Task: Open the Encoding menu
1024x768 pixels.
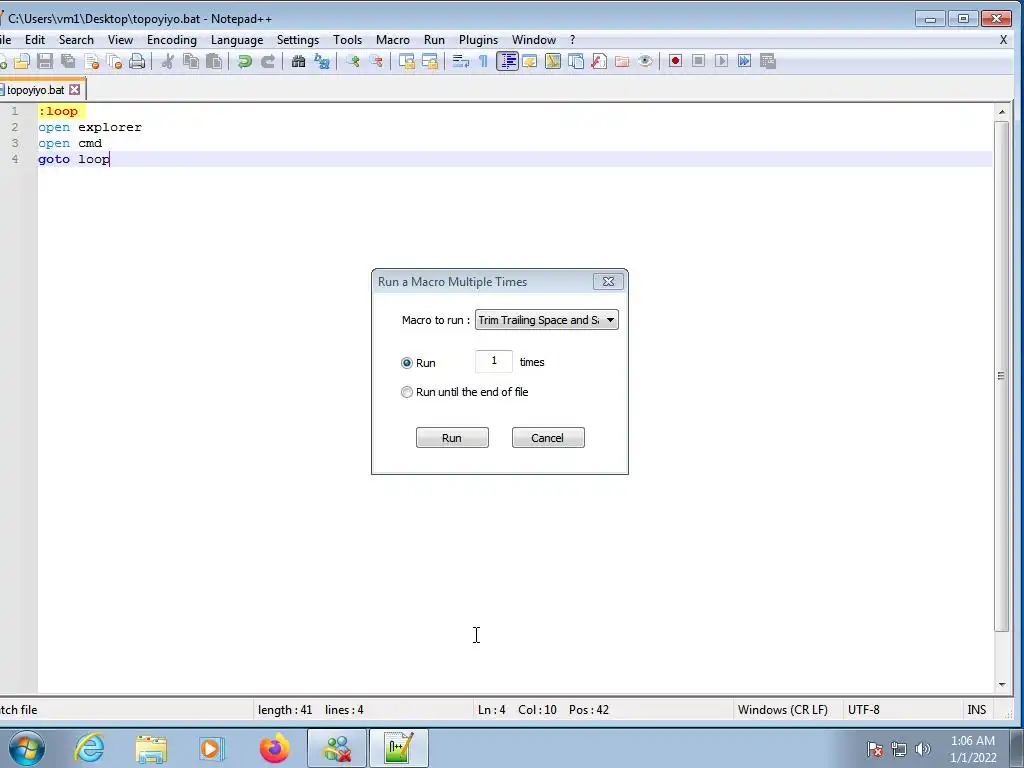Action: point(172,40)
